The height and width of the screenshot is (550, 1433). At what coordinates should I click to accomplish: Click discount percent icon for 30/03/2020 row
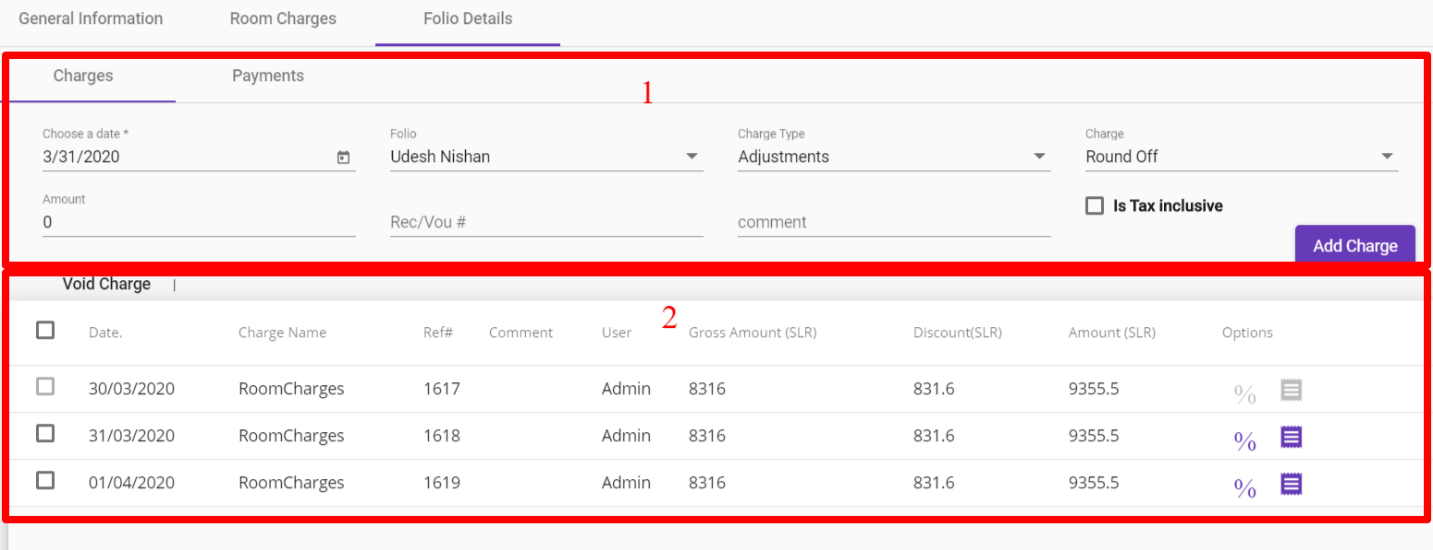pos(1244,394)
